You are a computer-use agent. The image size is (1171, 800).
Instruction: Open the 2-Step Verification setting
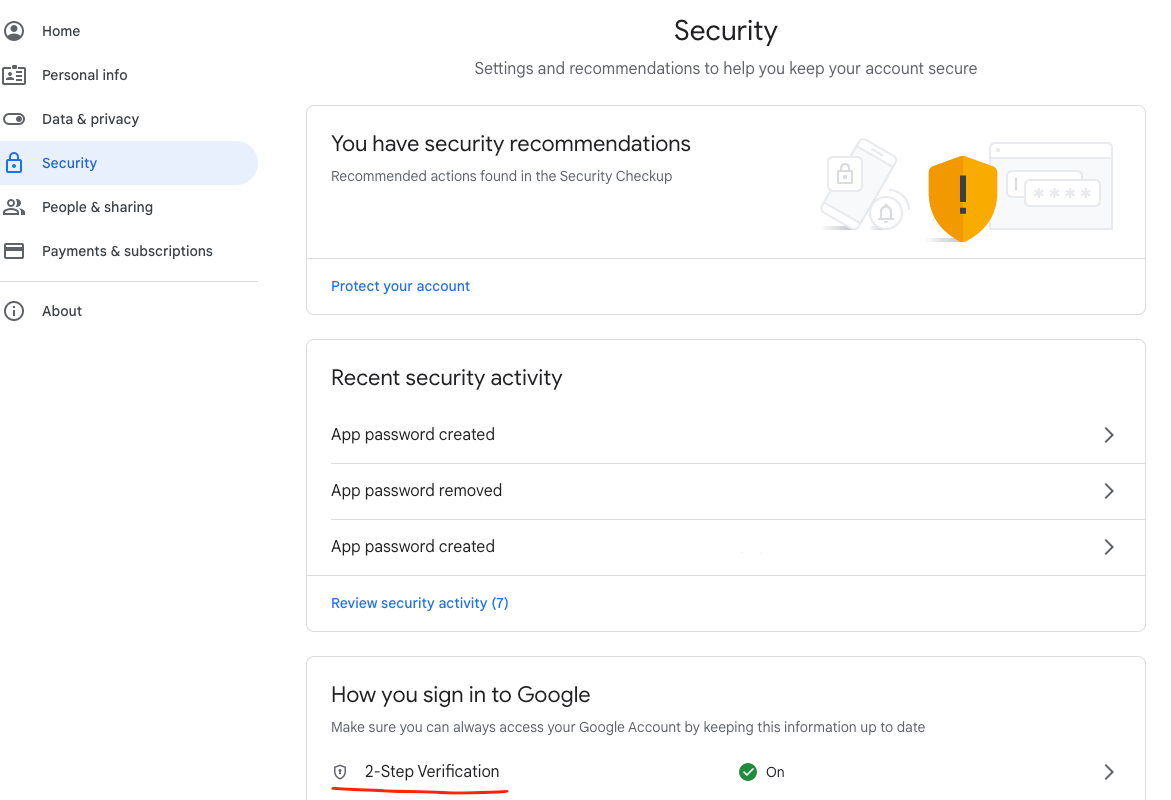point(432,772)
